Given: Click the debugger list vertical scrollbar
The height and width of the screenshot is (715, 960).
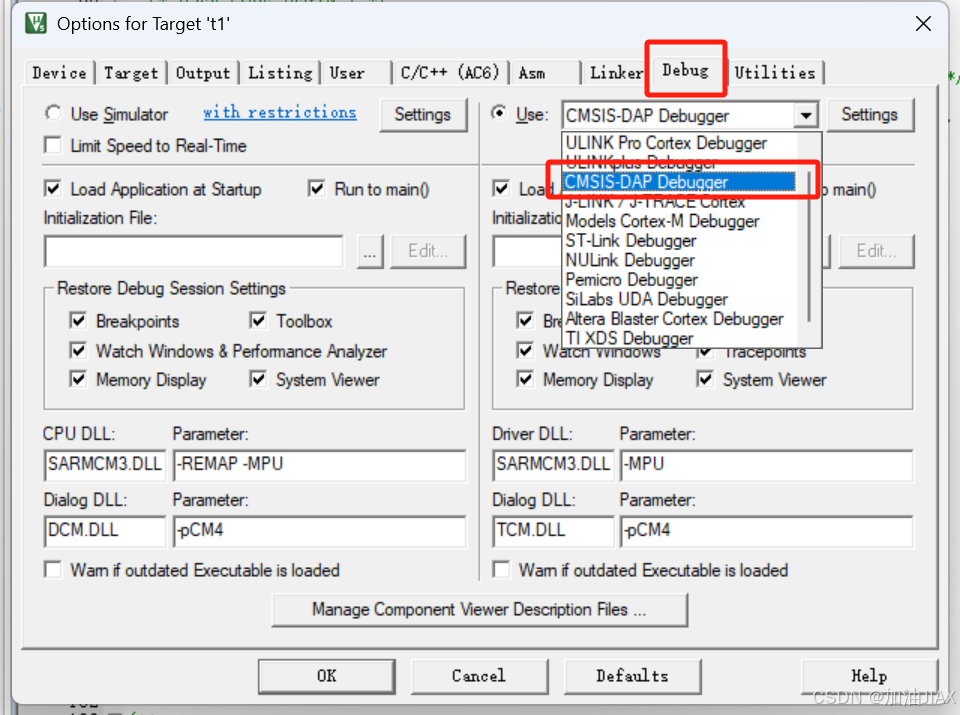Looking at the screenshot, I should pos(809,245).
